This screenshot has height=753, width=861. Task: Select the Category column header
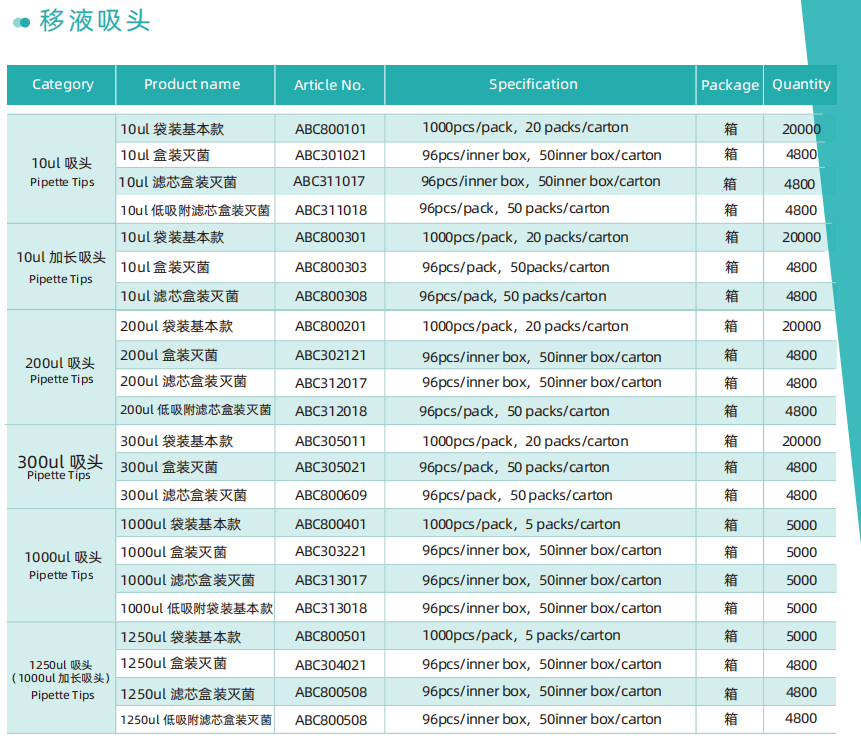[62, 85]
